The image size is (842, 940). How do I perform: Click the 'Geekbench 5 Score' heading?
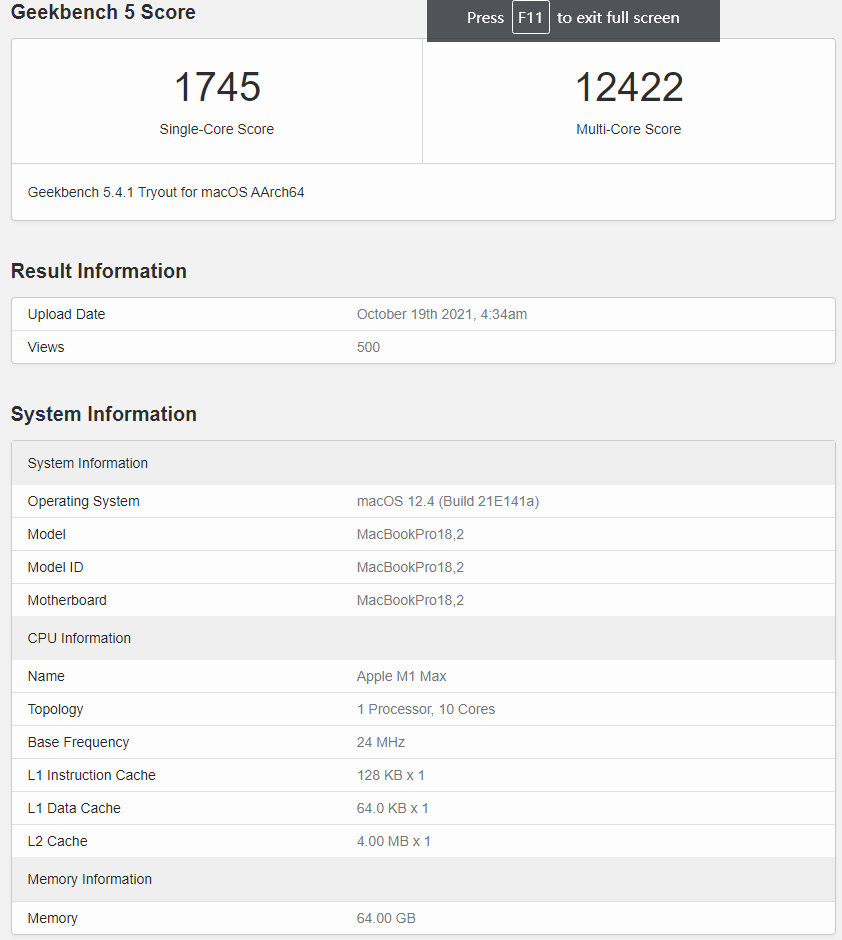[103, 13]
